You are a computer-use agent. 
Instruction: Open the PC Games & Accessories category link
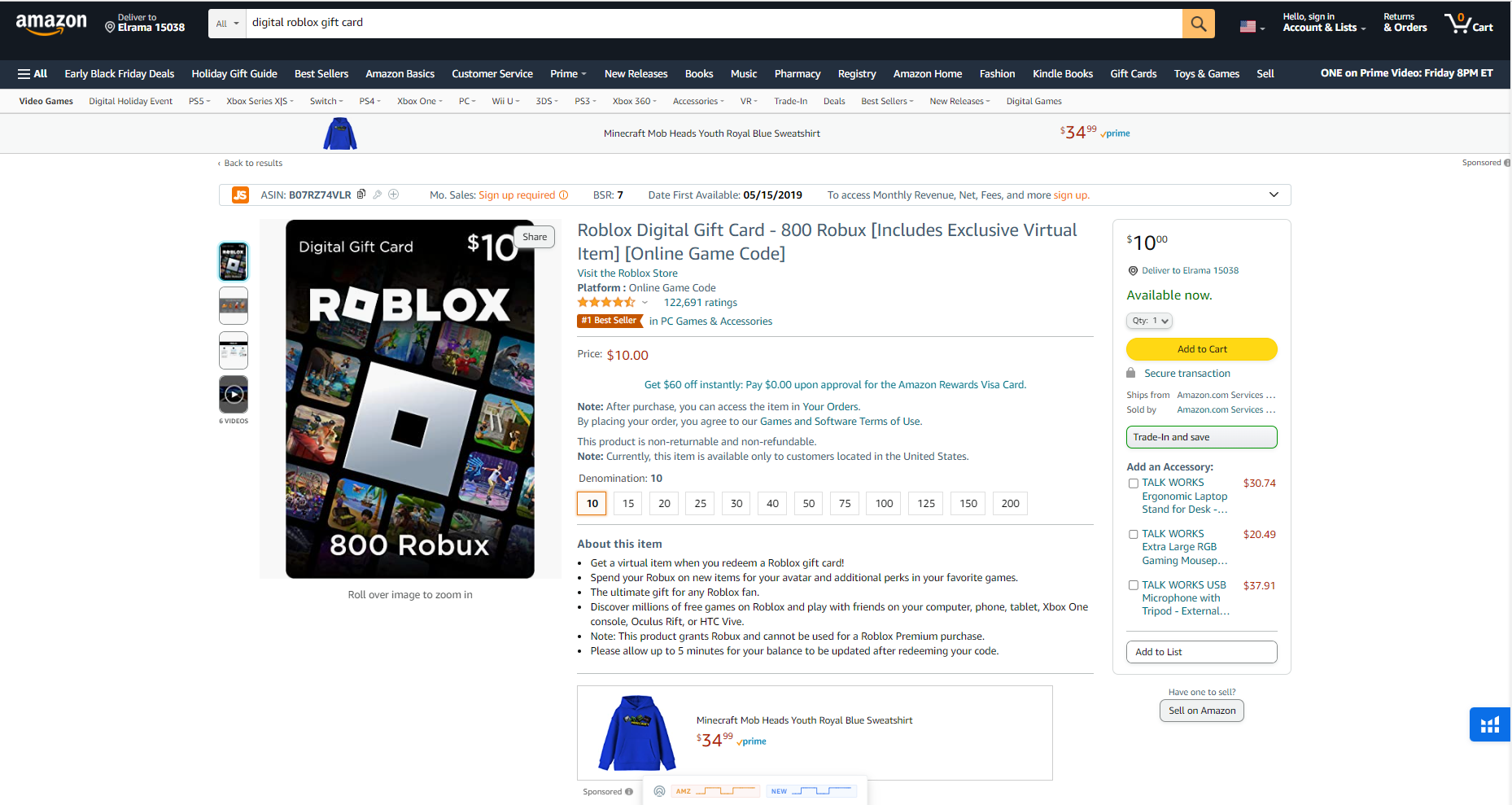(x=717, y=322)
